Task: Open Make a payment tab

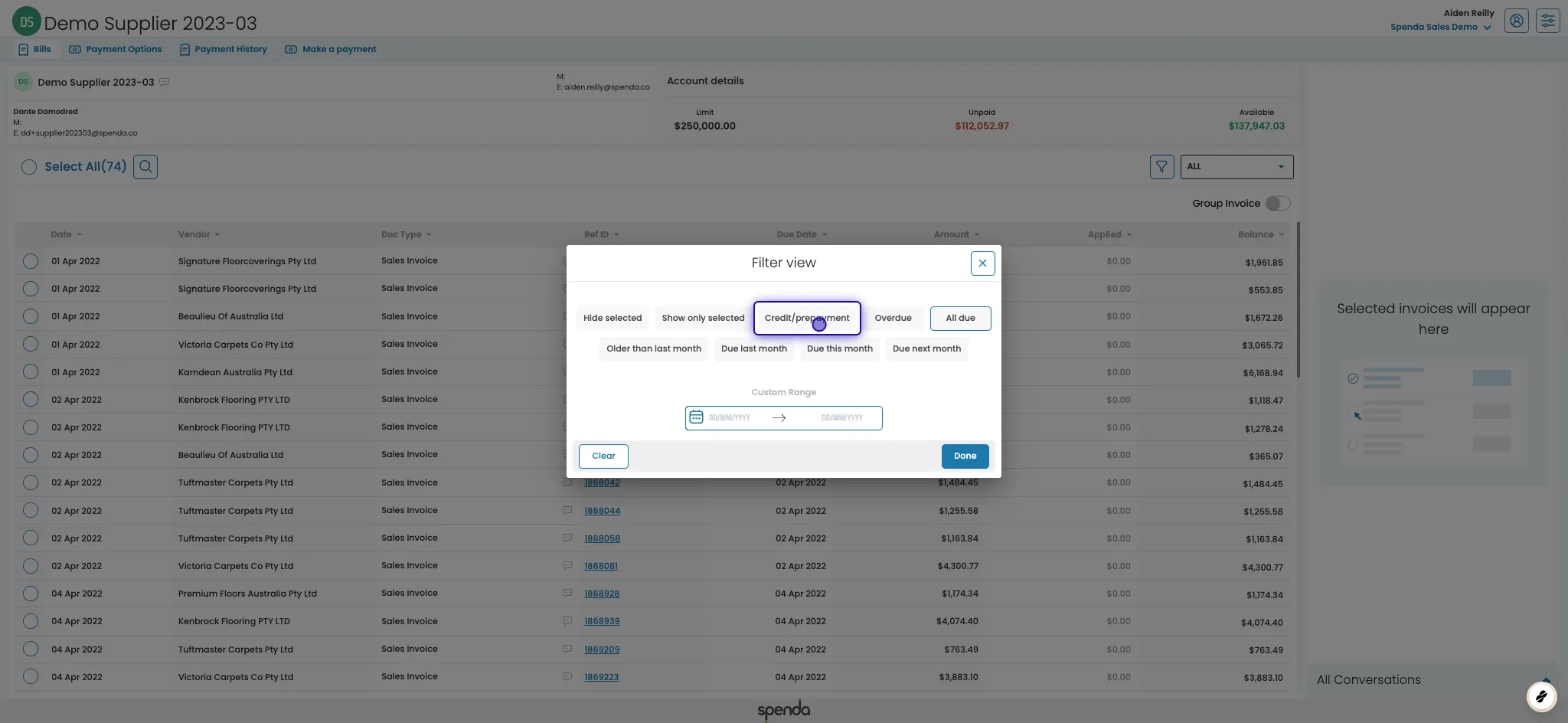Action: click(x=331, y=49)
